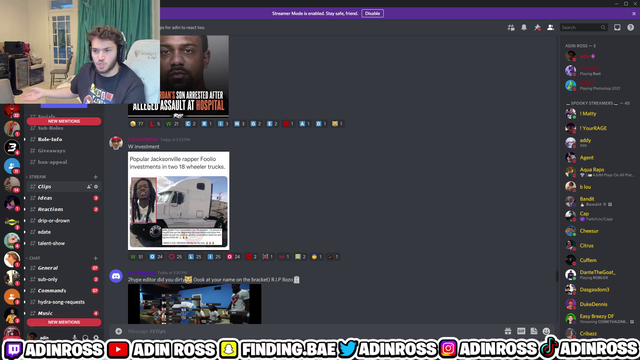Click the Discord logo avatar on message

[x=116, y=276]
